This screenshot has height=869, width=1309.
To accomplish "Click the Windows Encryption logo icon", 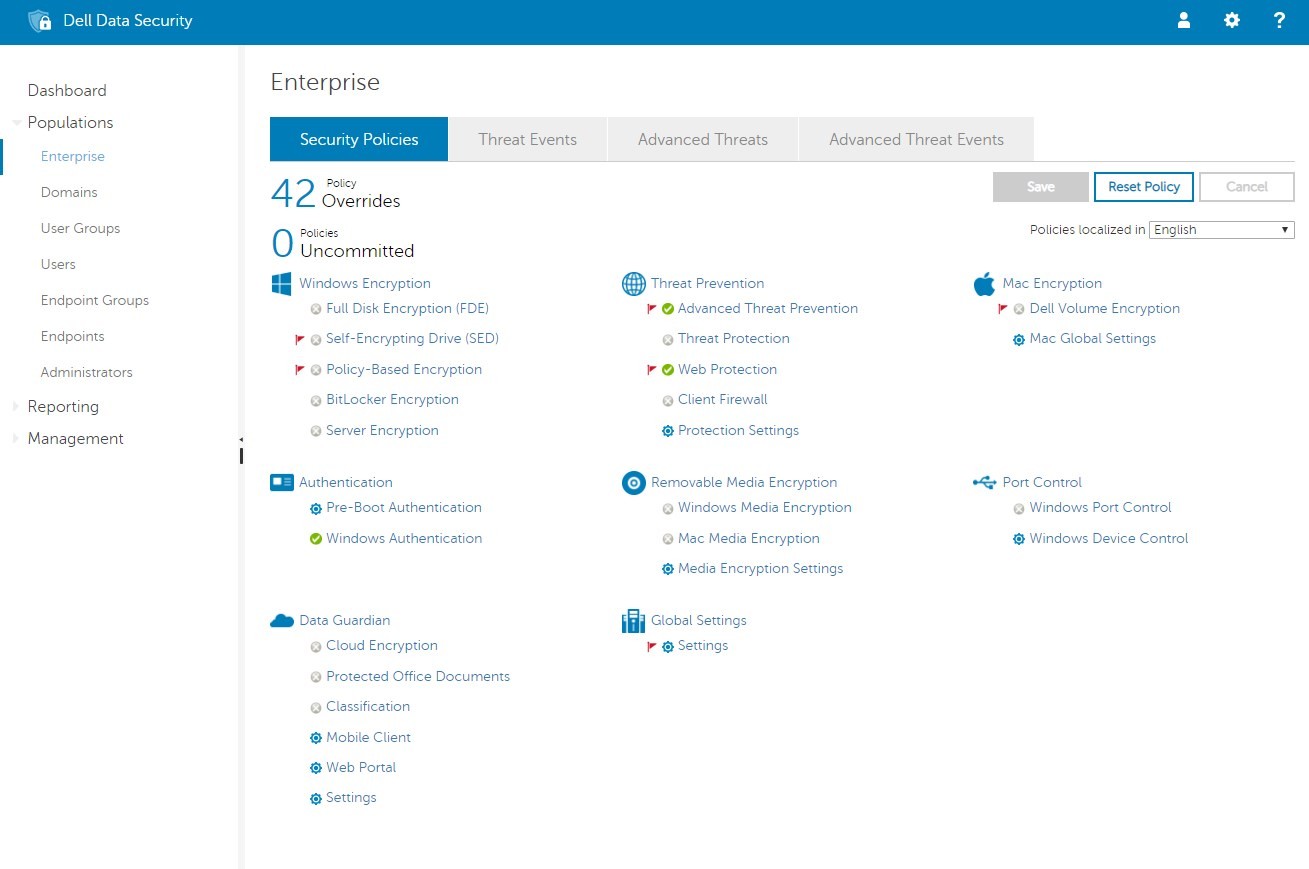I will pyautogui.click(x=281, y=284).
